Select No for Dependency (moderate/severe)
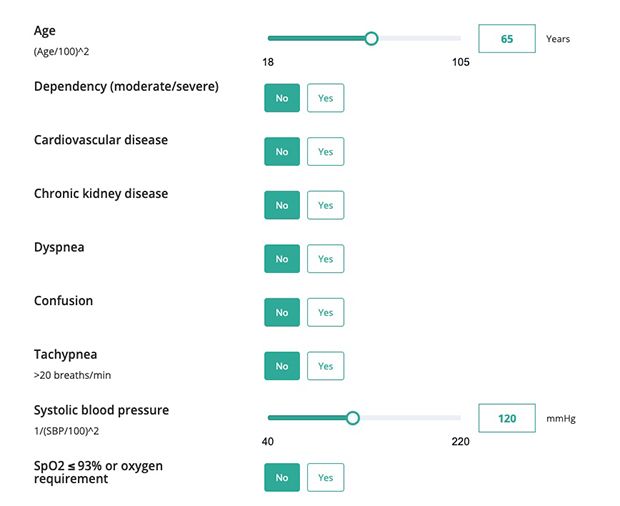This screenshot has height=506, width=620. point(282,98)
